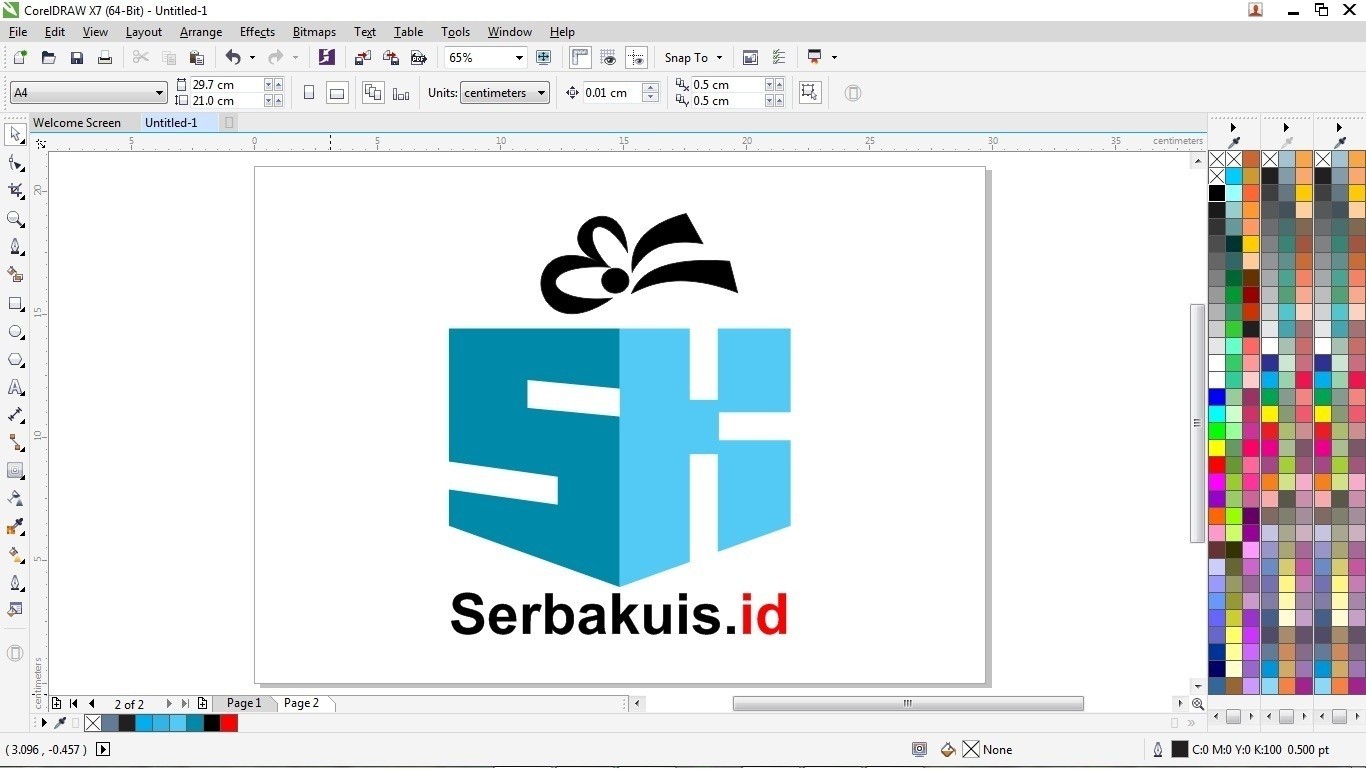Select the Drop Shadow tool

pyautogui.click(x=15, y=470)
